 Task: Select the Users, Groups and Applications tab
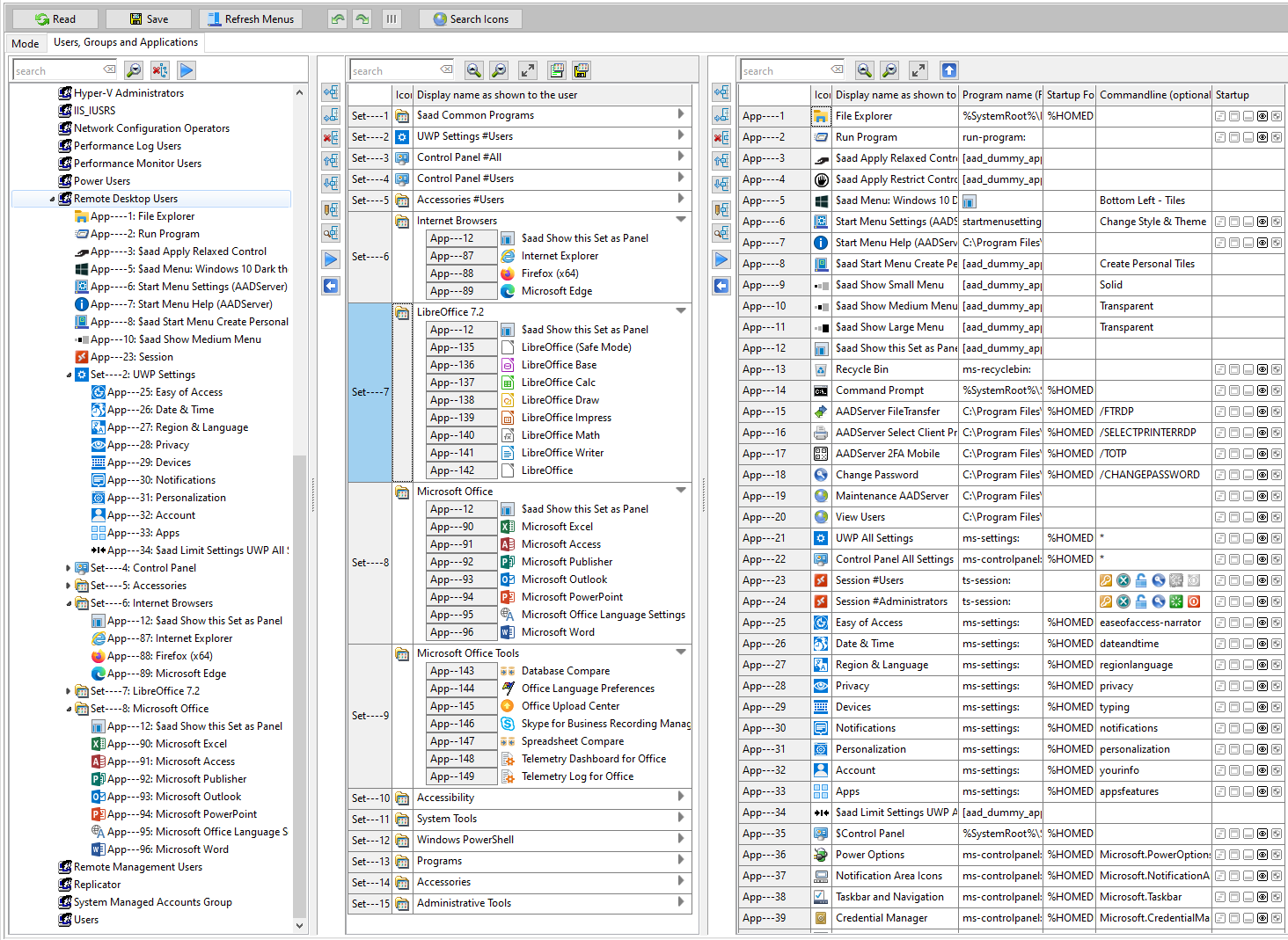(126, 42)
